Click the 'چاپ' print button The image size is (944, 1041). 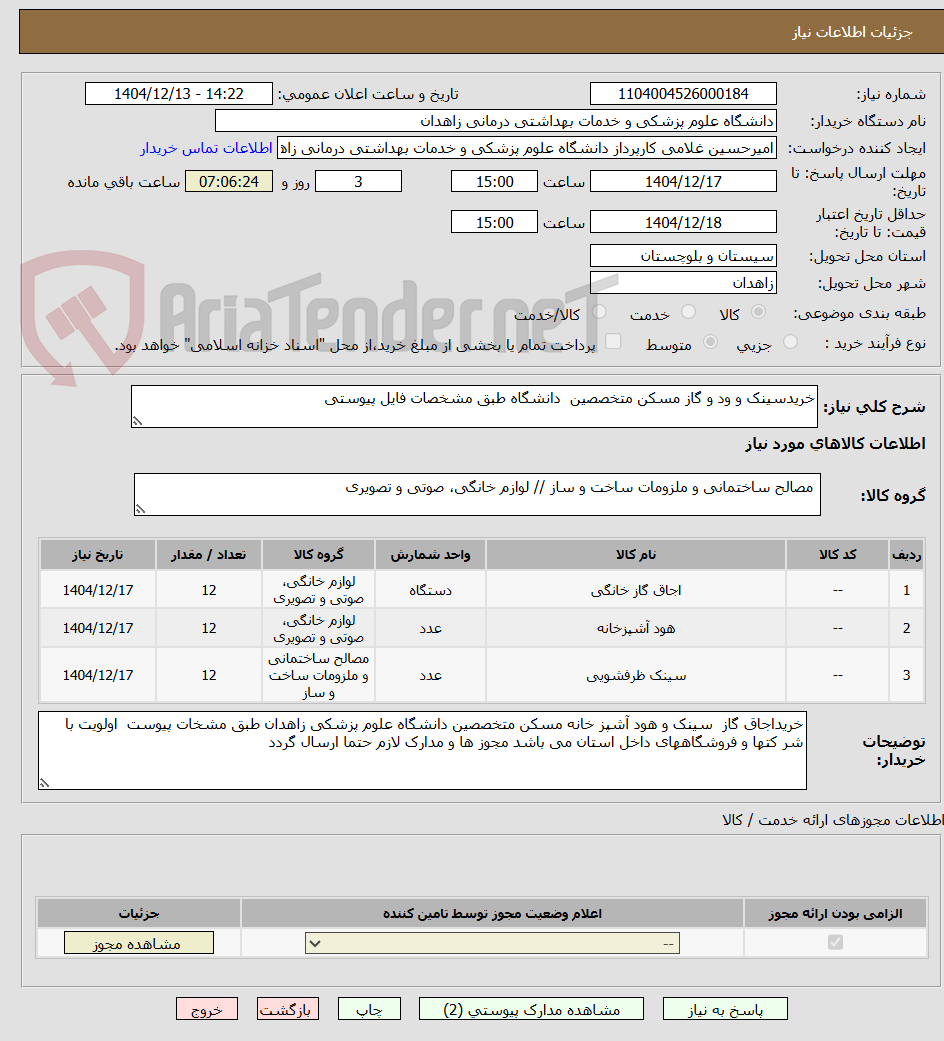(x=369, y=1009)
